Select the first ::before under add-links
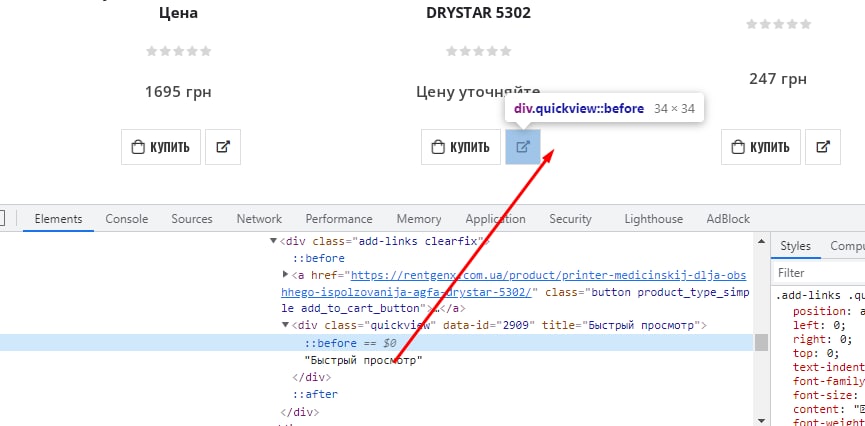The image size is (865, 426). 318,258
